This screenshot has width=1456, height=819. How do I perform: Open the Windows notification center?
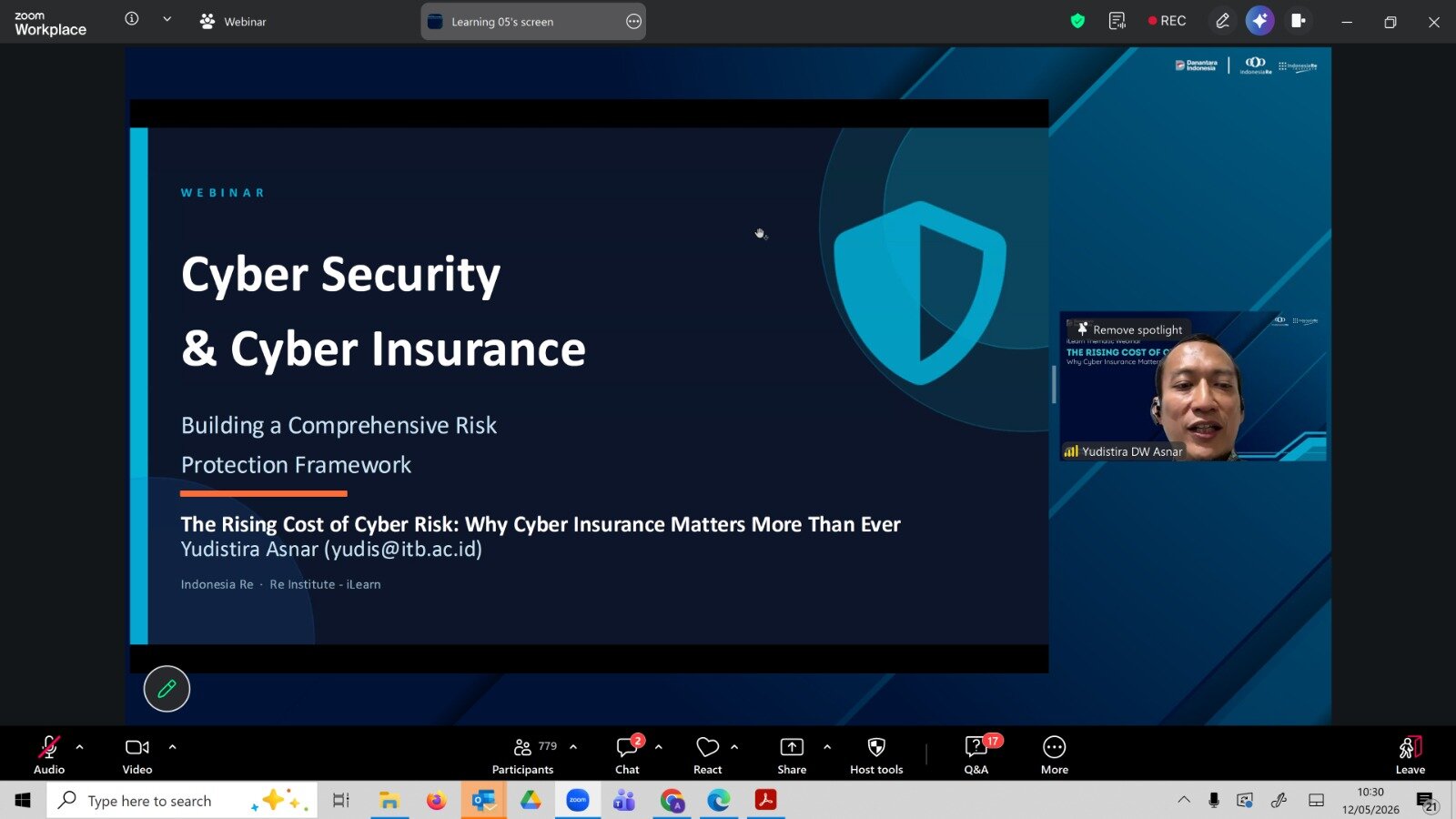(1426, 801)
